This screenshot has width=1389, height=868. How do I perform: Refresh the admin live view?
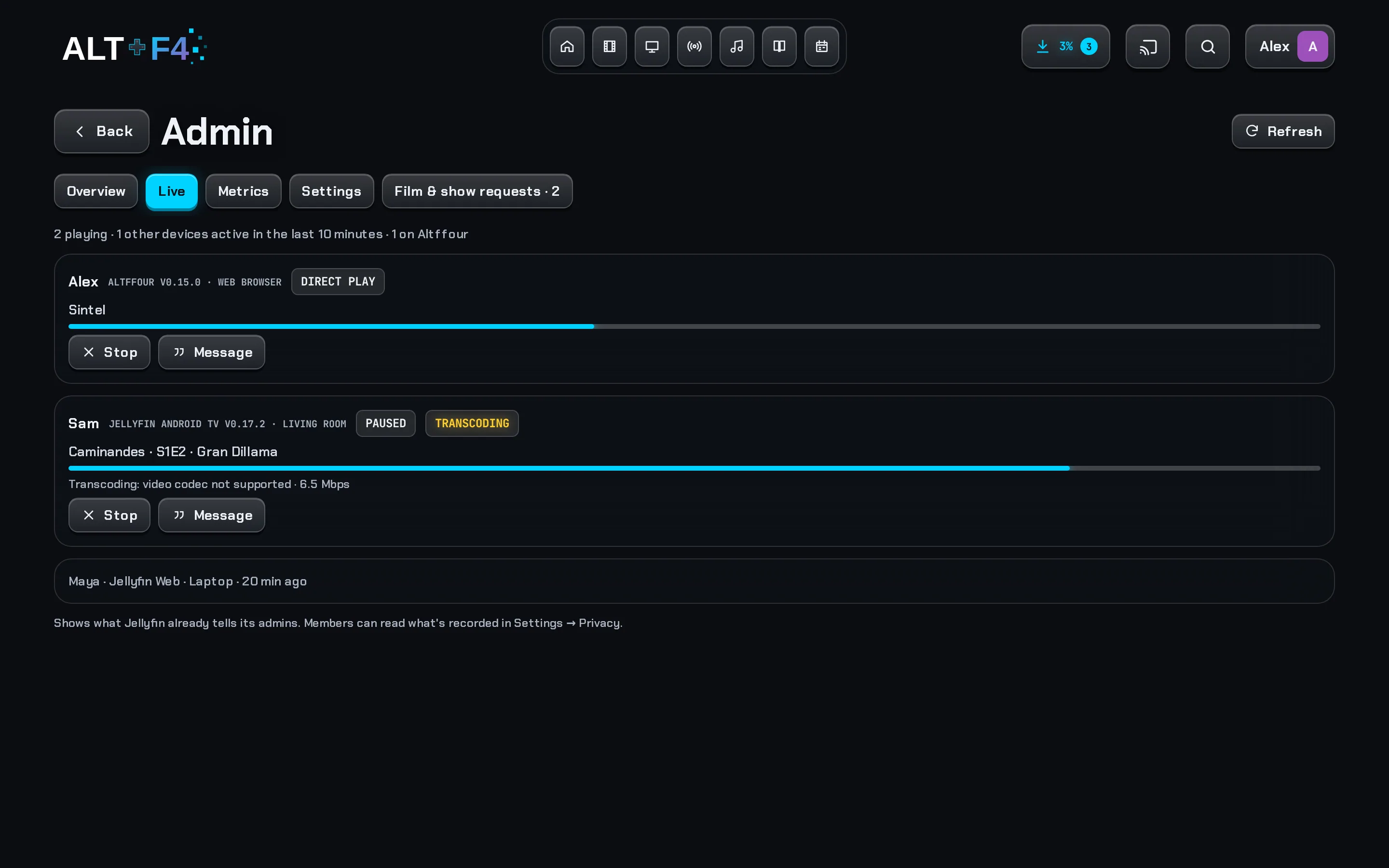(1283, 132)
